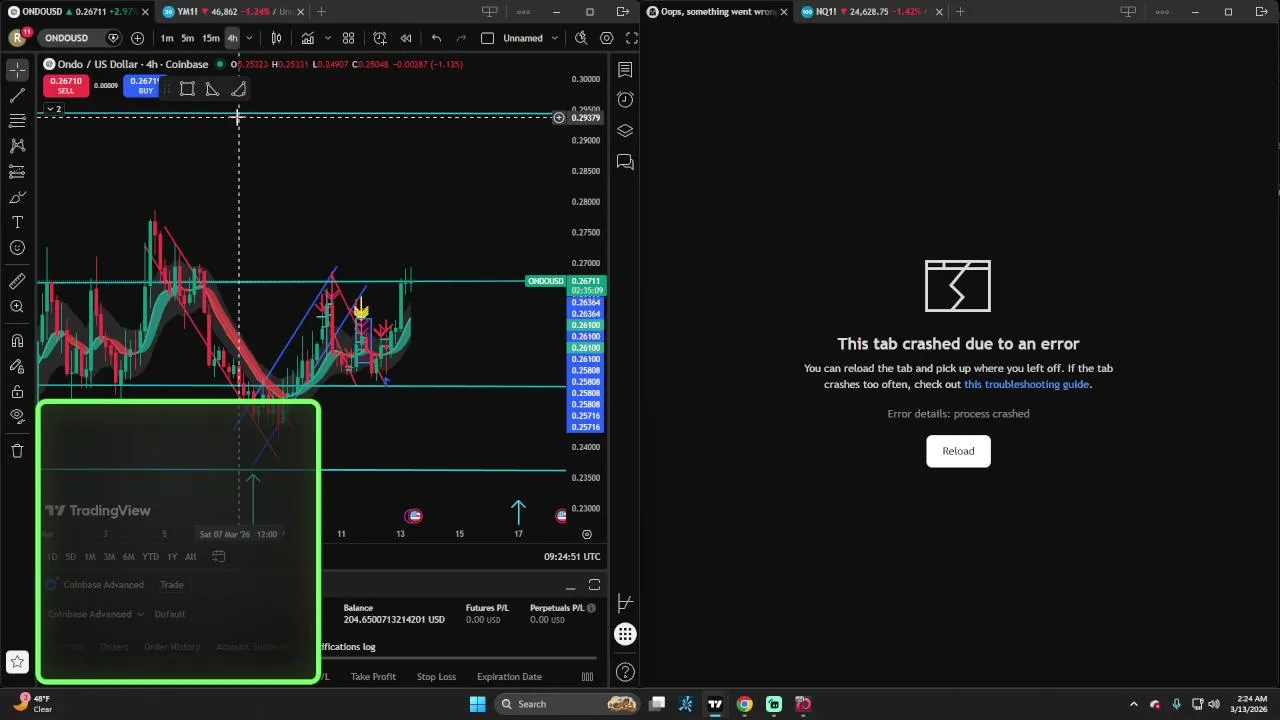
Task: Click the Windows taskbar Search box
Action: 567,704
